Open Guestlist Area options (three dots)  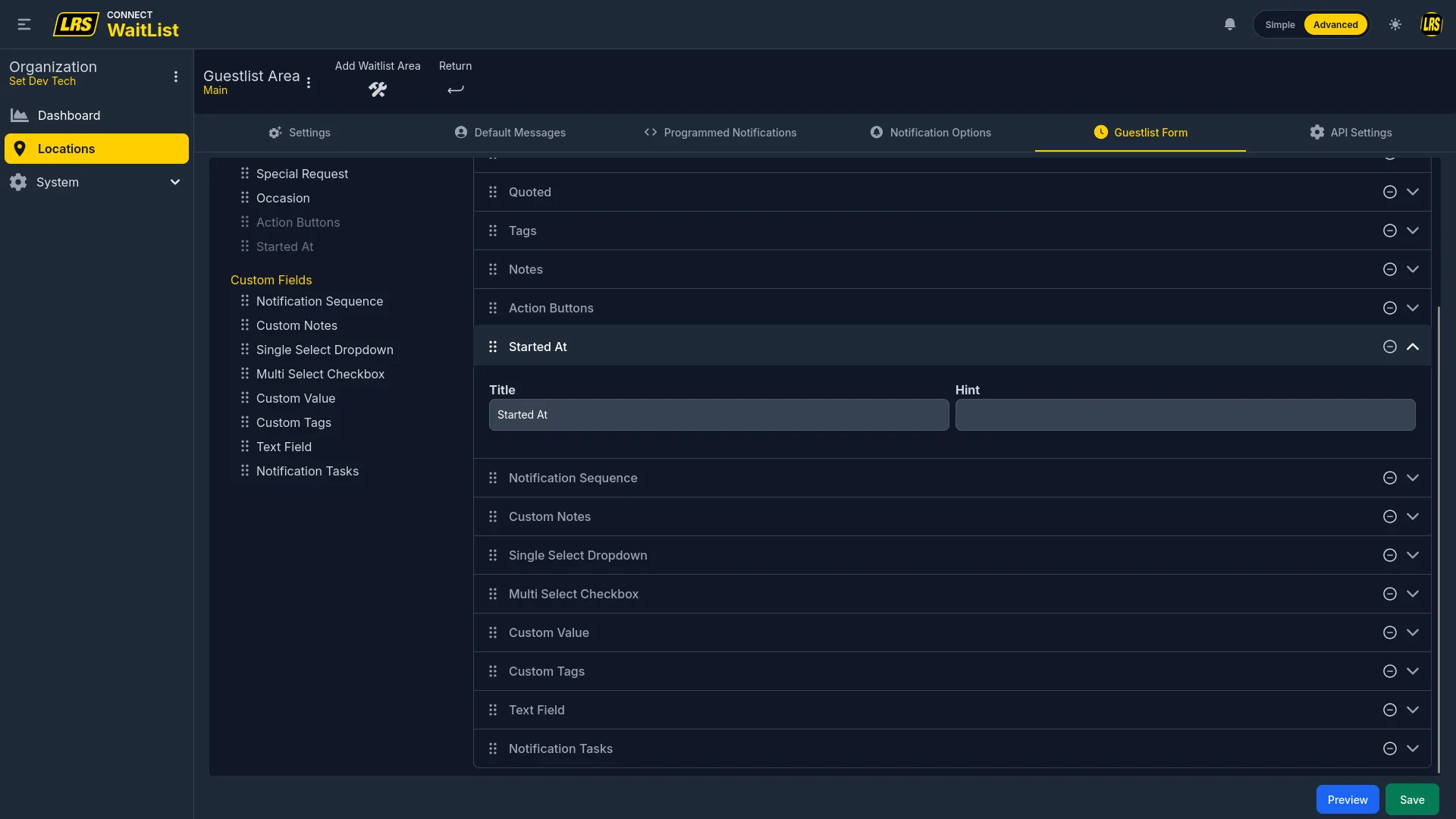[309, 83]
